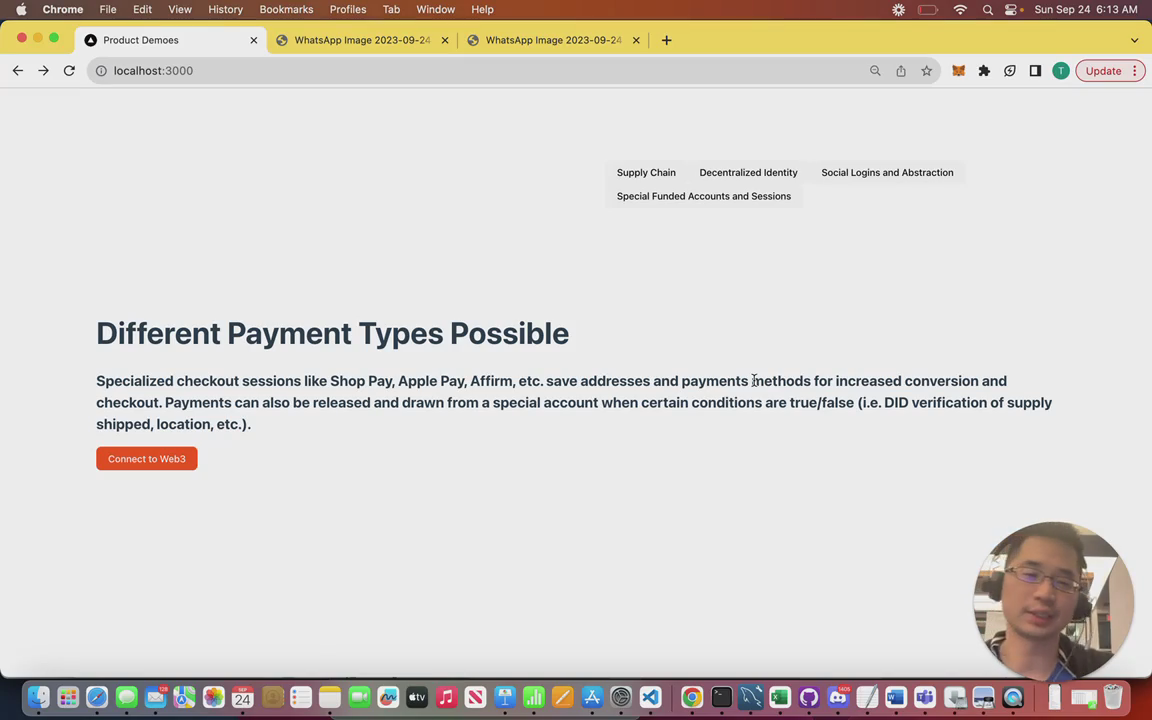The height and width of the screenshot is (720, 1152).
Task: Click the Different Payment Types Possible heading
Action: [333, 334]
